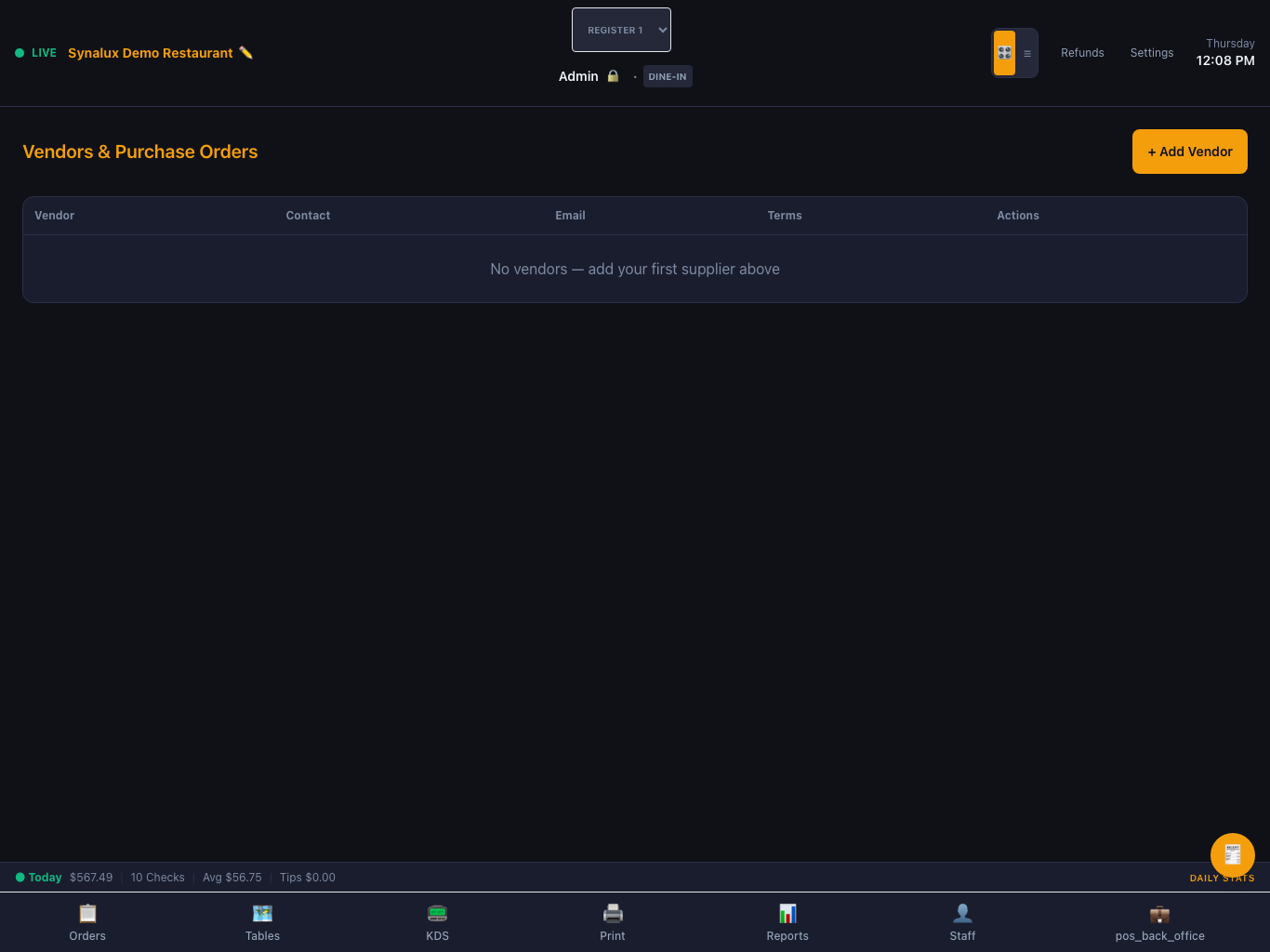Click the Print printer icon

[613, 913]
